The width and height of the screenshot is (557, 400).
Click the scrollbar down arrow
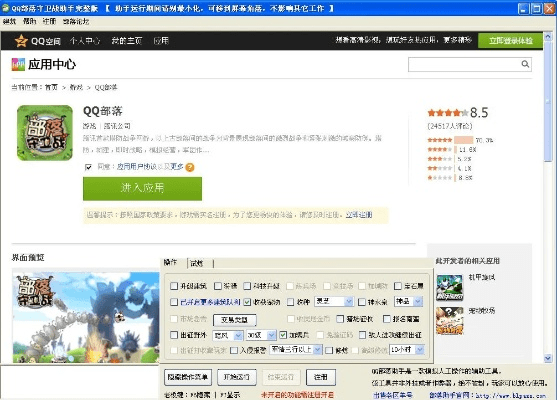[x=548, y=358]
